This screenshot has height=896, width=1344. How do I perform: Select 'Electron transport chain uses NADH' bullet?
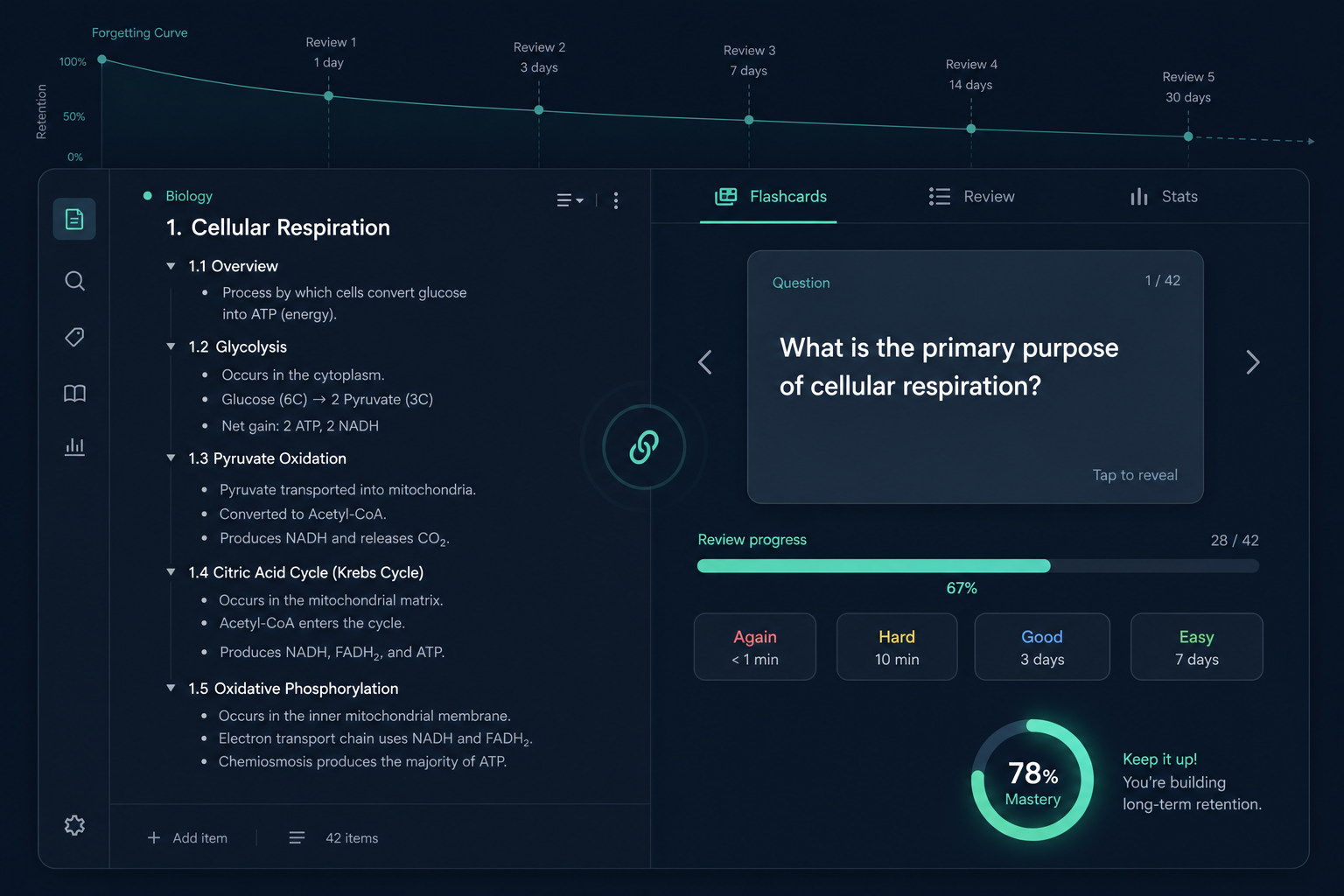click(375, 738)
